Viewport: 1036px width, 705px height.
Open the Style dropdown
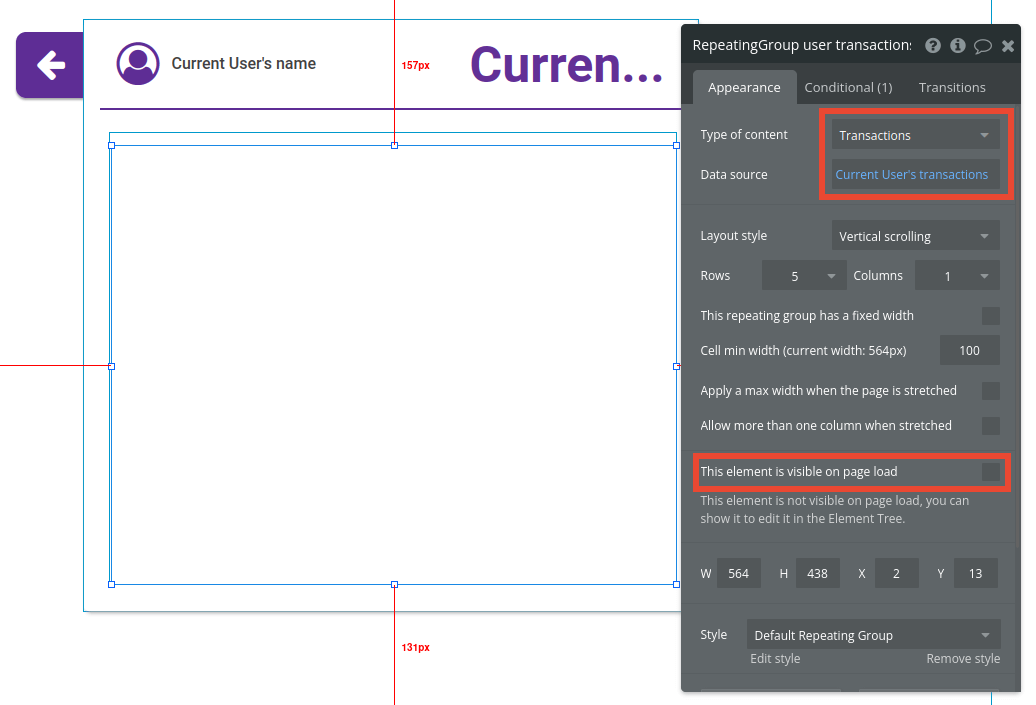click(x=872, y=634)
